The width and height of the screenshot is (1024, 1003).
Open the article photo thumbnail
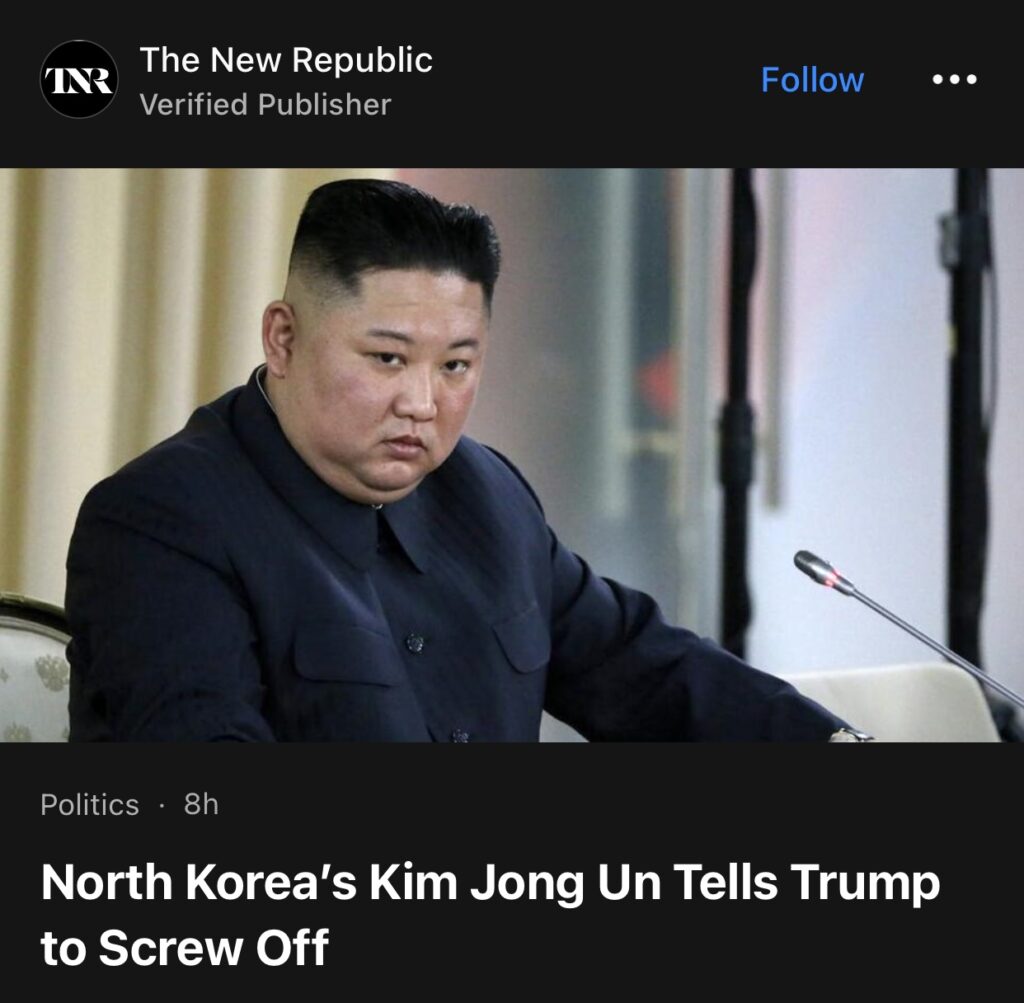point(512,455)
